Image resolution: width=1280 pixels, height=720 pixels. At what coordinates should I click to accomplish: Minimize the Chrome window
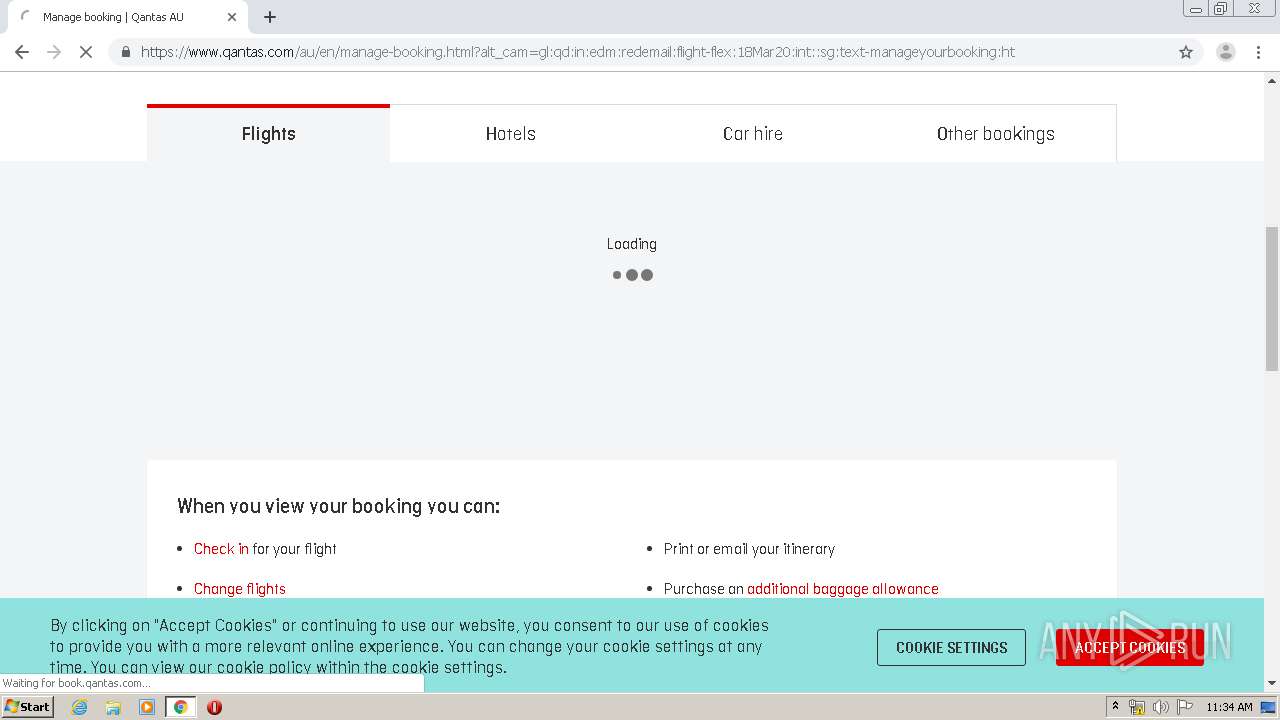pyautogui.click(x=1196, y=9)
